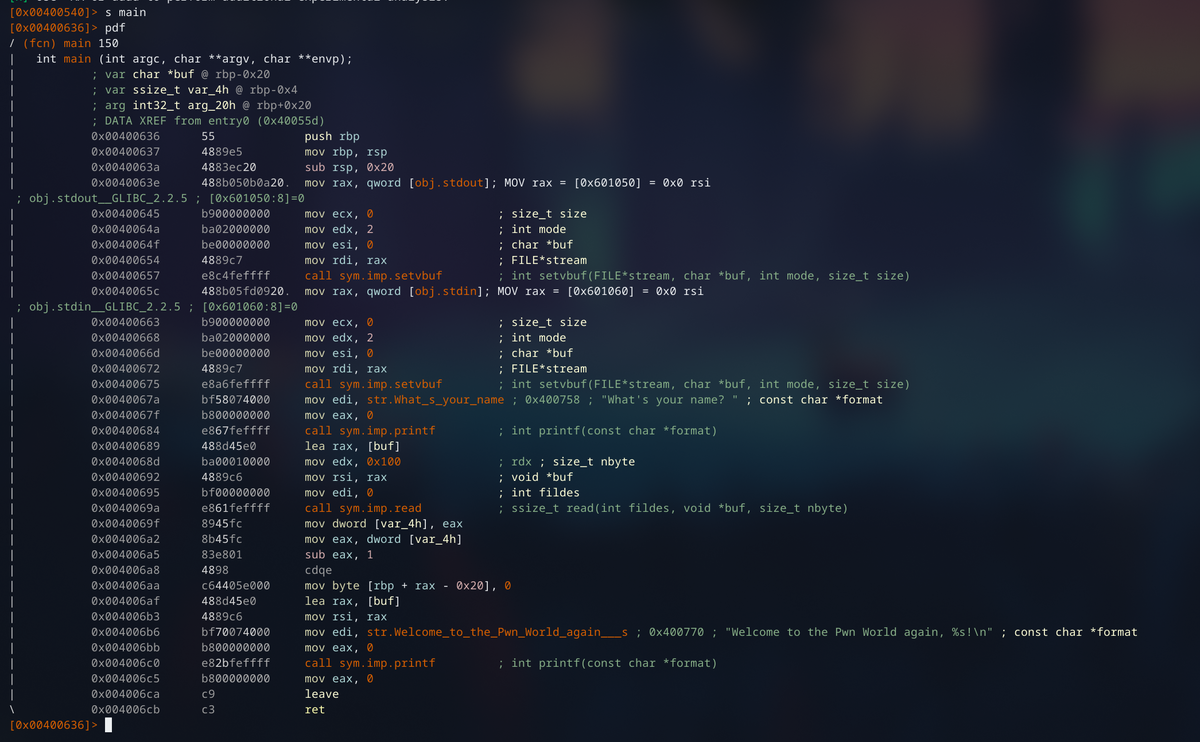1200x742 pixels.
Task: Click 'call sym.imp.printf' at address 0x00400684
Action: point(370,431)
